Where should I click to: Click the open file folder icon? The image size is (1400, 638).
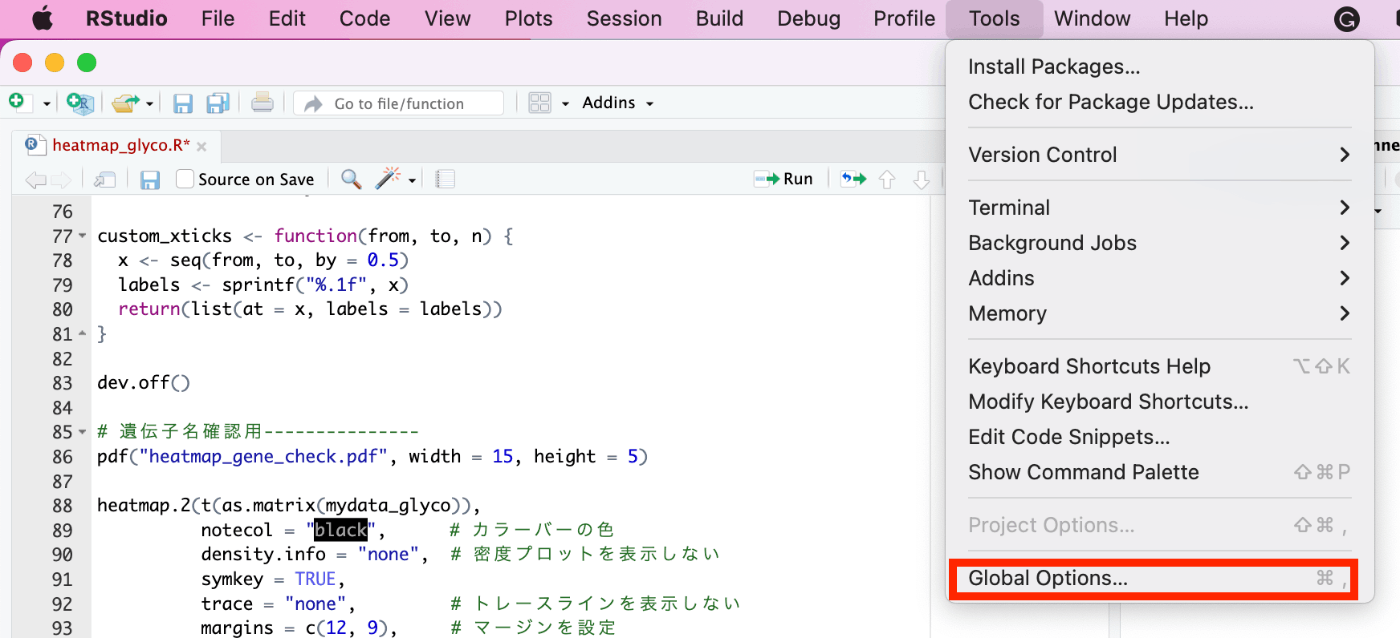(x=126, y=102)
